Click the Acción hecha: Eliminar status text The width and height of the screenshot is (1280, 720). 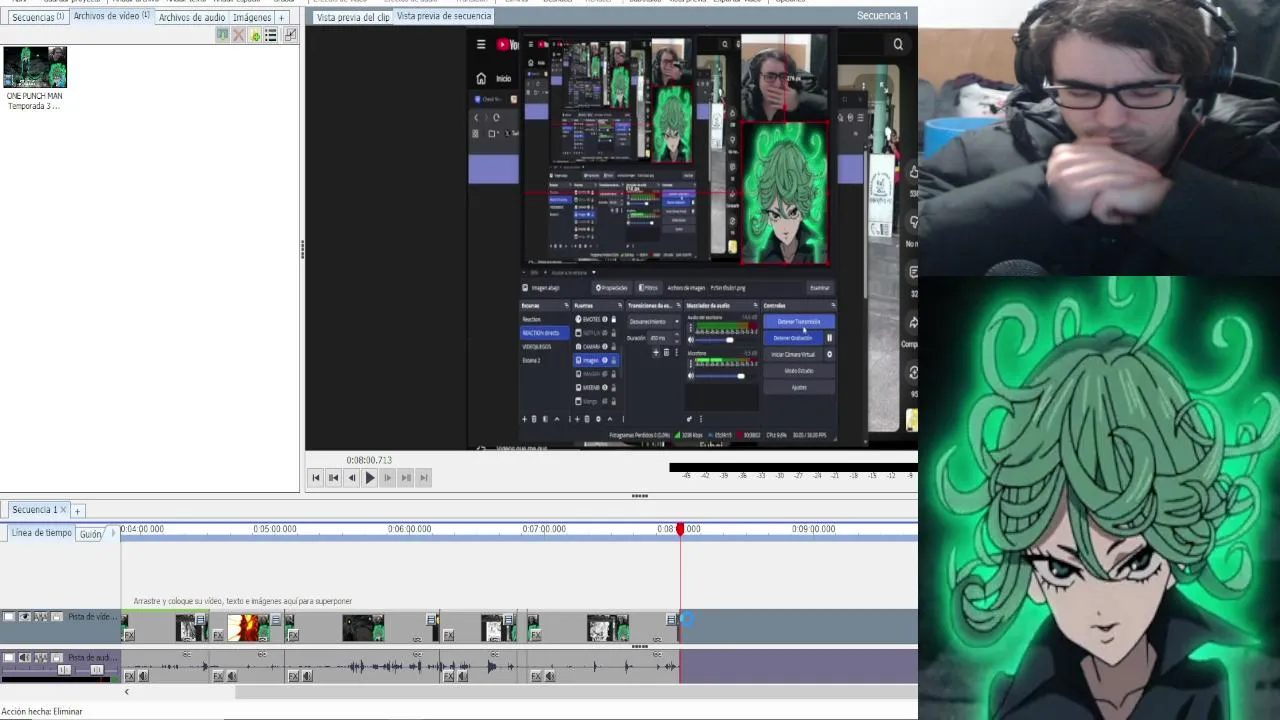42,712
